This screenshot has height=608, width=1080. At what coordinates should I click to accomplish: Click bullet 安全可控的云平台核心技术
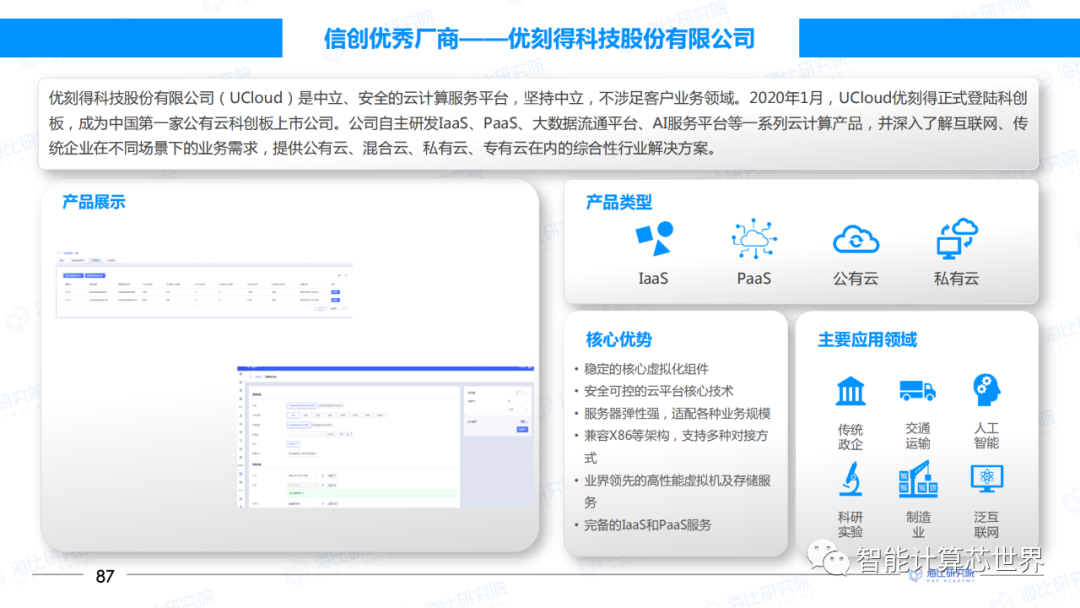[x=658, y=391]
